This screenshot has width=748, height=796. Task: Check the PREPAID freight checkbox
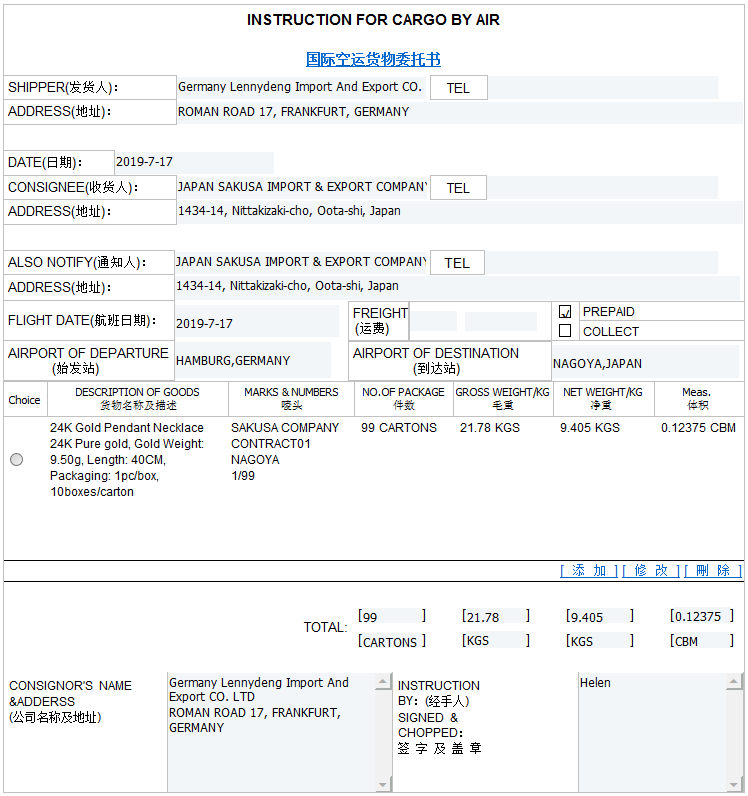tap(565, 312)
